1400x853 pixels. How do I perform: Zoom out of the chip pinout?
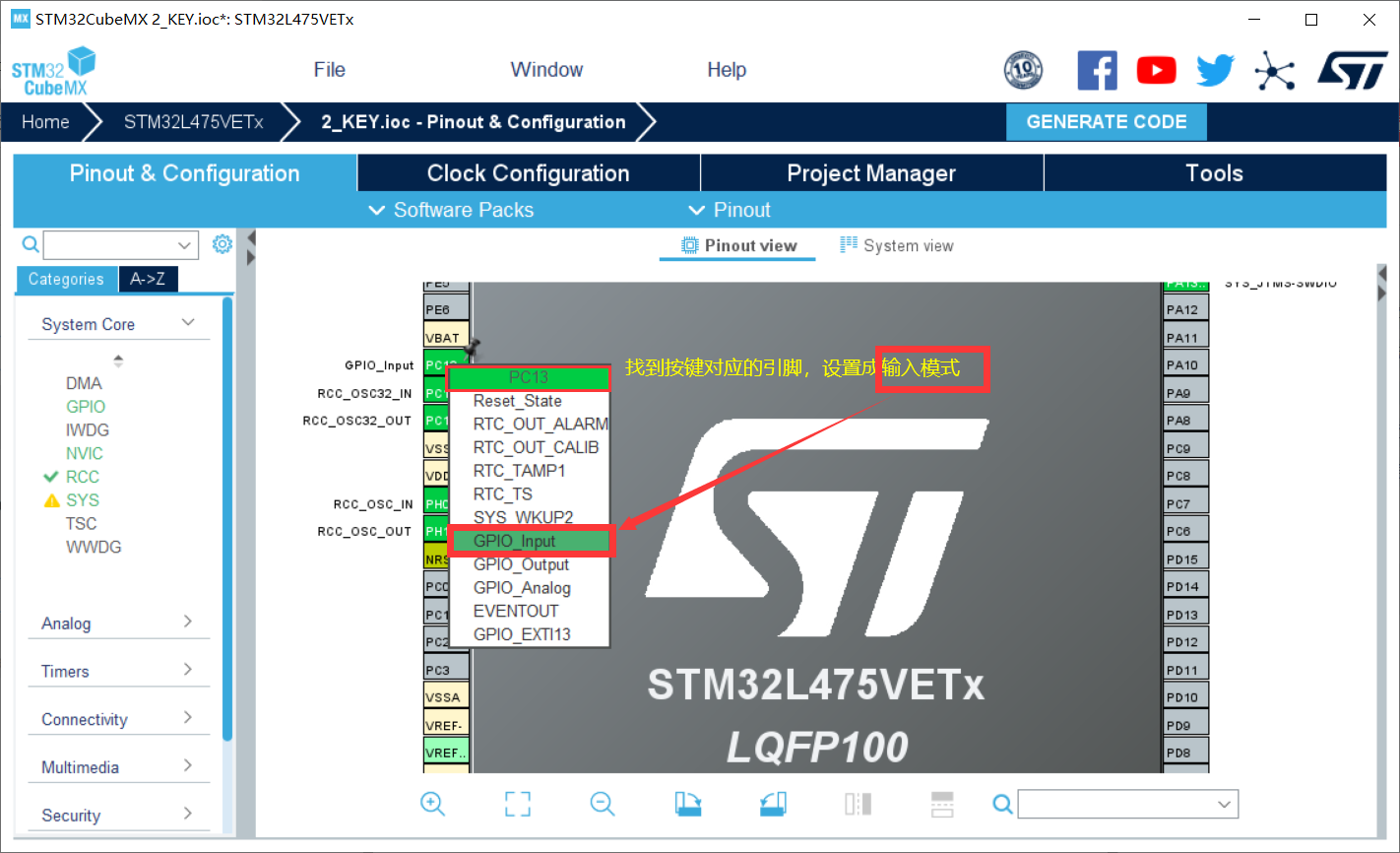[603, 804]
